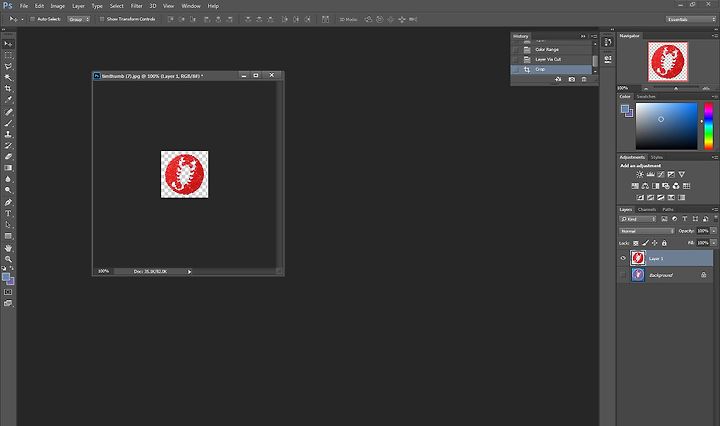Open the Normal blend mode dropdown
The height and width of the screenshot is (426, 720).
[x=647, y=231]
